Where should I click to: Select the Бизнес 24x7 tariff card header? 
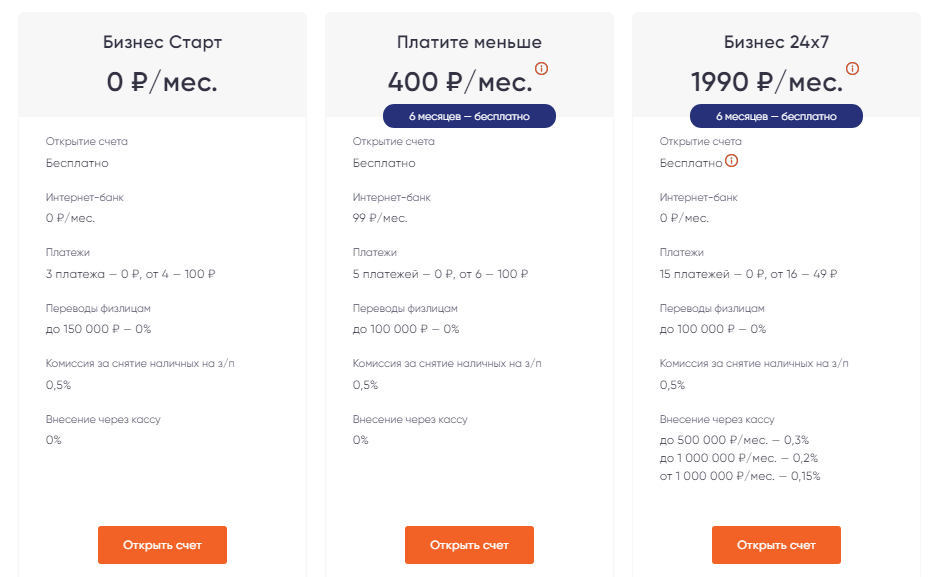[775, 42]
